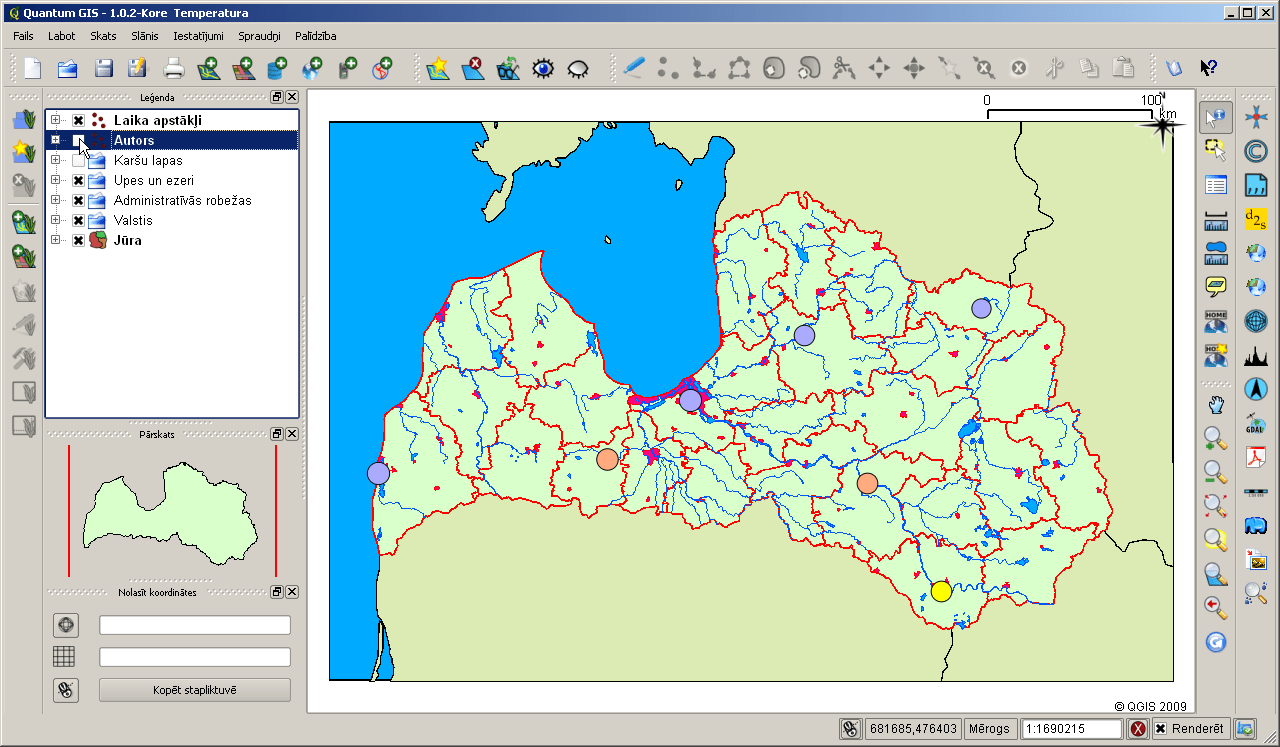
Task: Toggle the Renderēt checkbox in status bar
Action: tap(1160, 729)
